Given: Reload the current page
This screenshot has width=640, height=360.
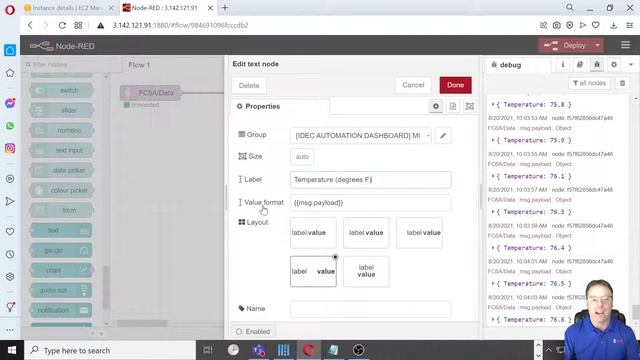Looking at the screenshot, I should [62, 25].
